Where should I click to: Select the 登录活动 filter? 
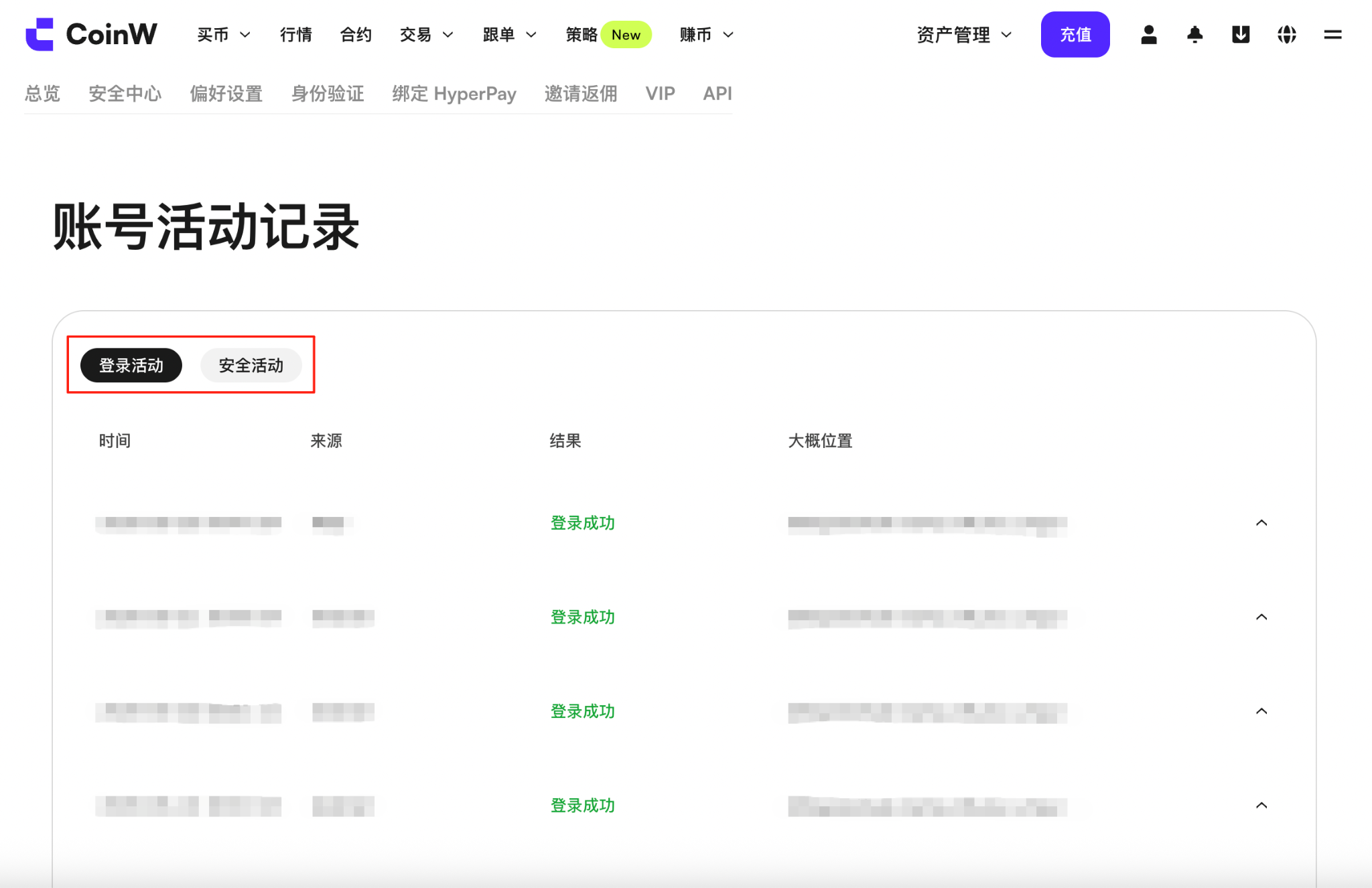tap(131, 366)
